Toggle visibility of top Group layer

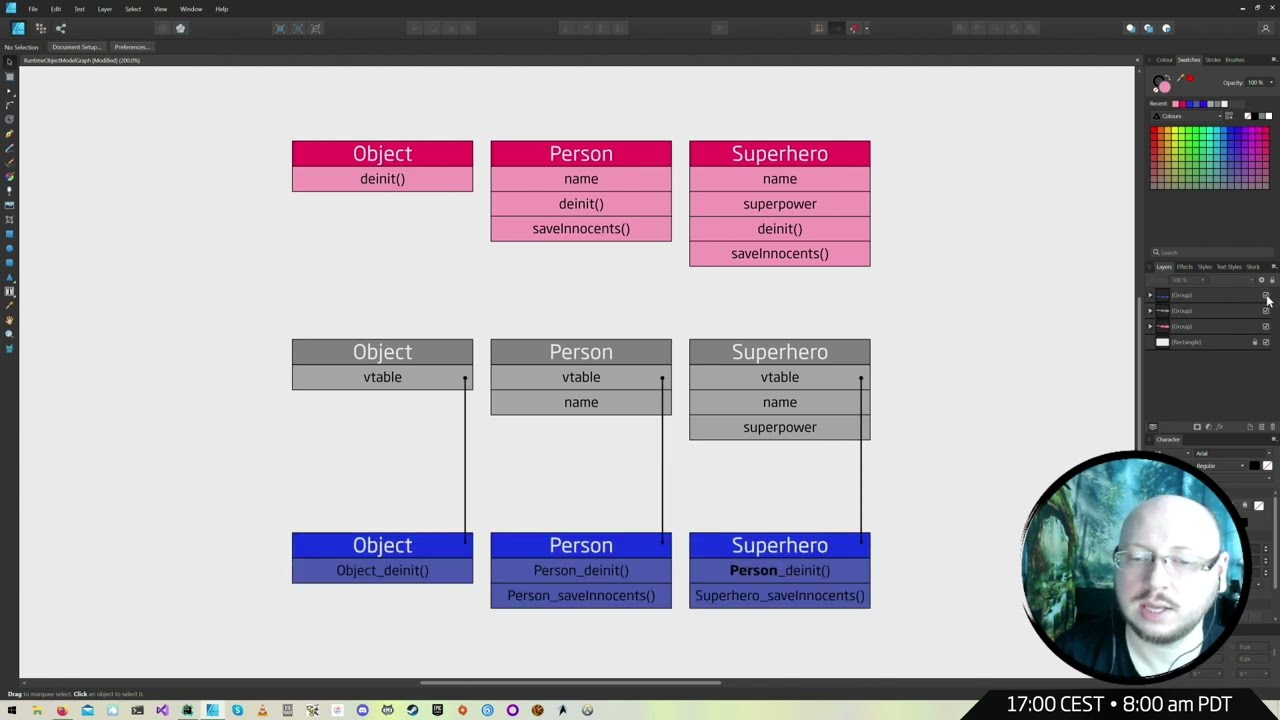tap(1265, 295)
